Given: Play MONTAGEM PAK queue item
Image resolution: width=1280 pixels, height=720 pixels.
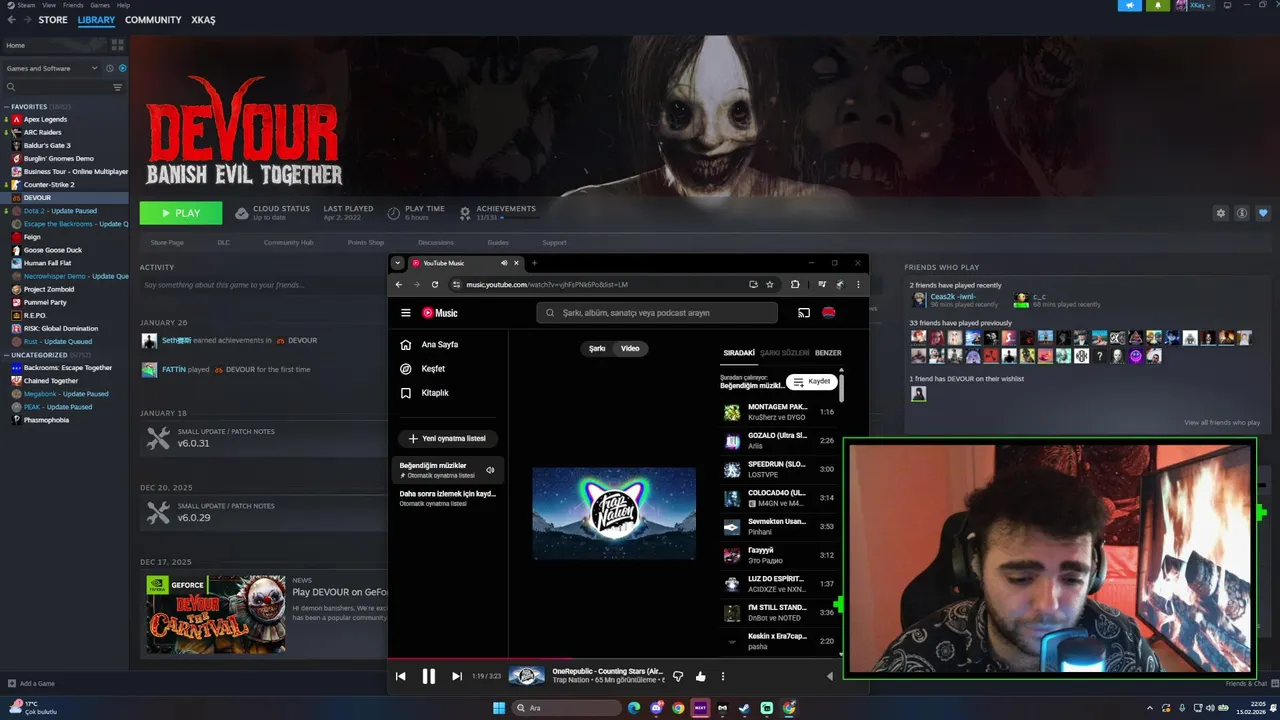Looking at the screenshot, I should pos(779,412).
